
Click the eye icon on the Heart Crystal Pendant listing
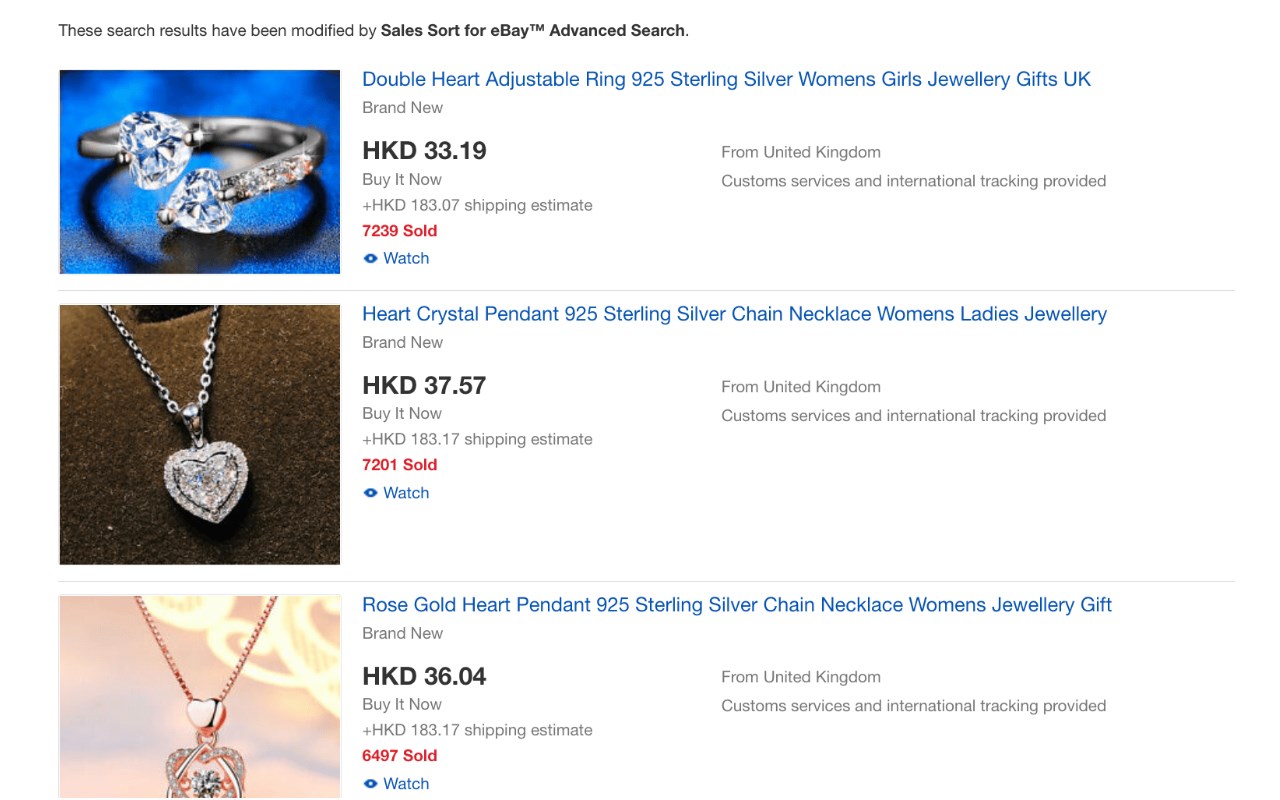point(370,493)
